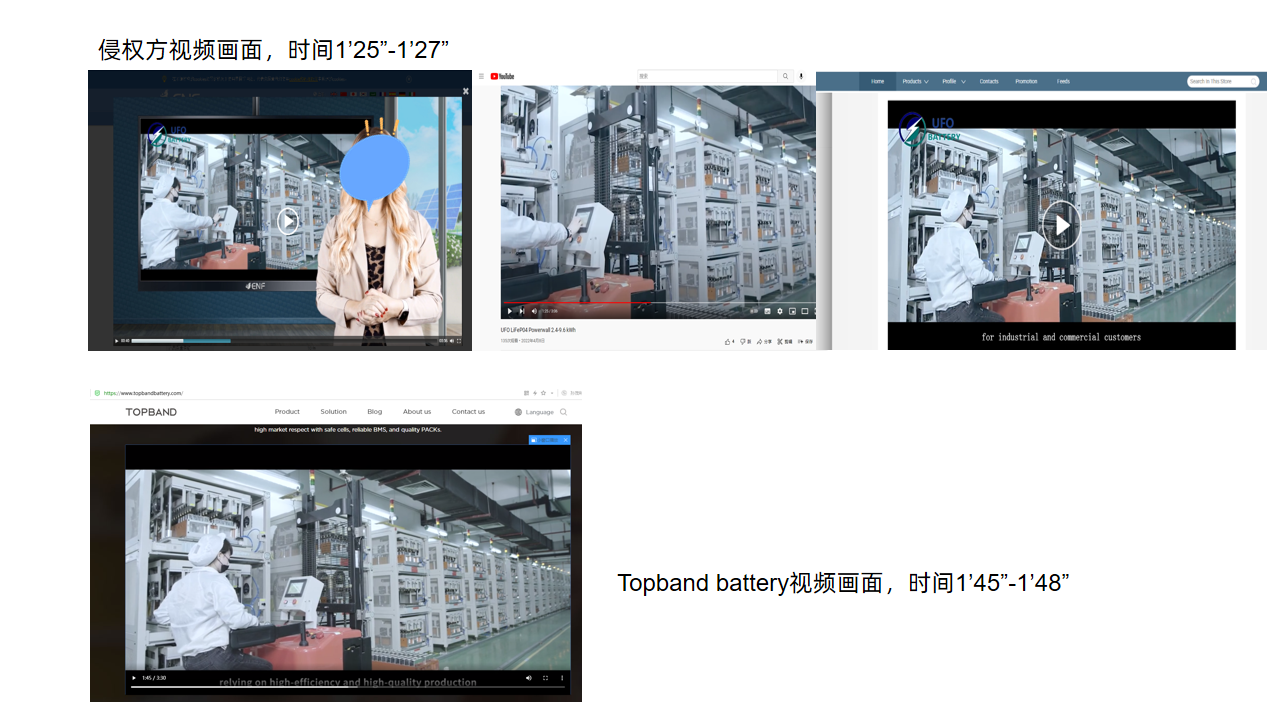Click the play button on the ENF video
1280x720 pixels.
tap(288, 221)
